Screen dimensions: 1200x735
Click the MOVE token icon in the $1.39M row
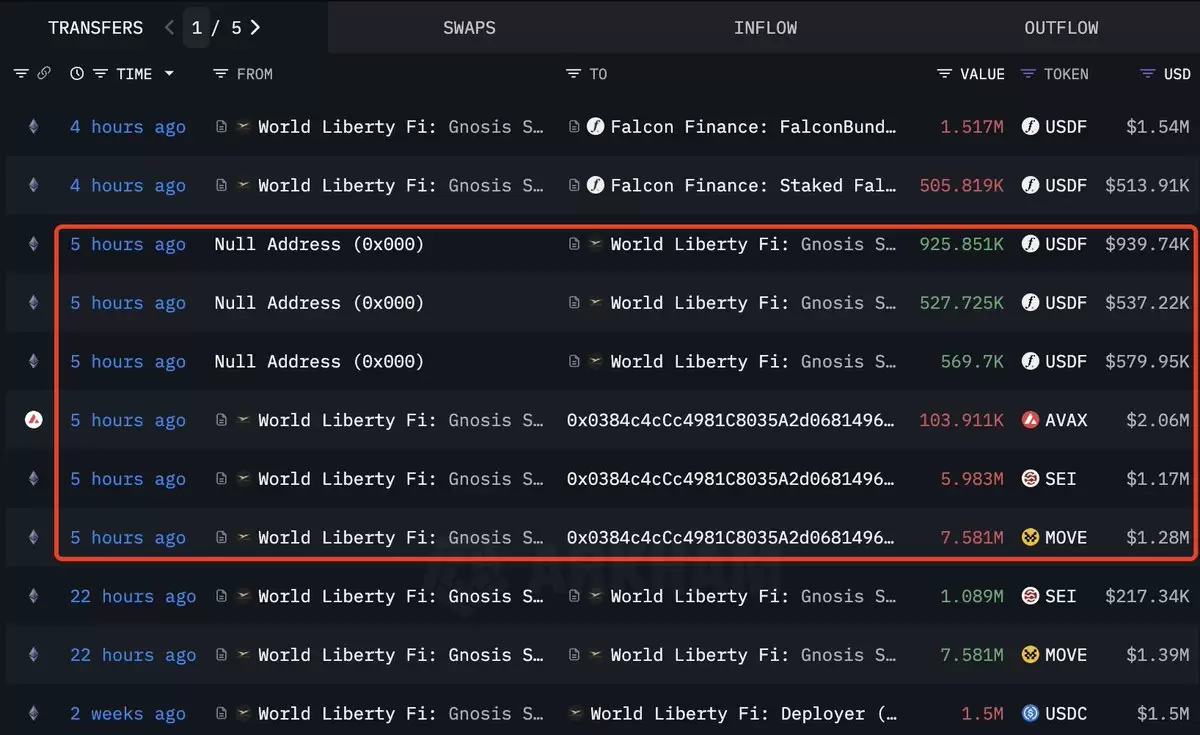coord(1030,655)
